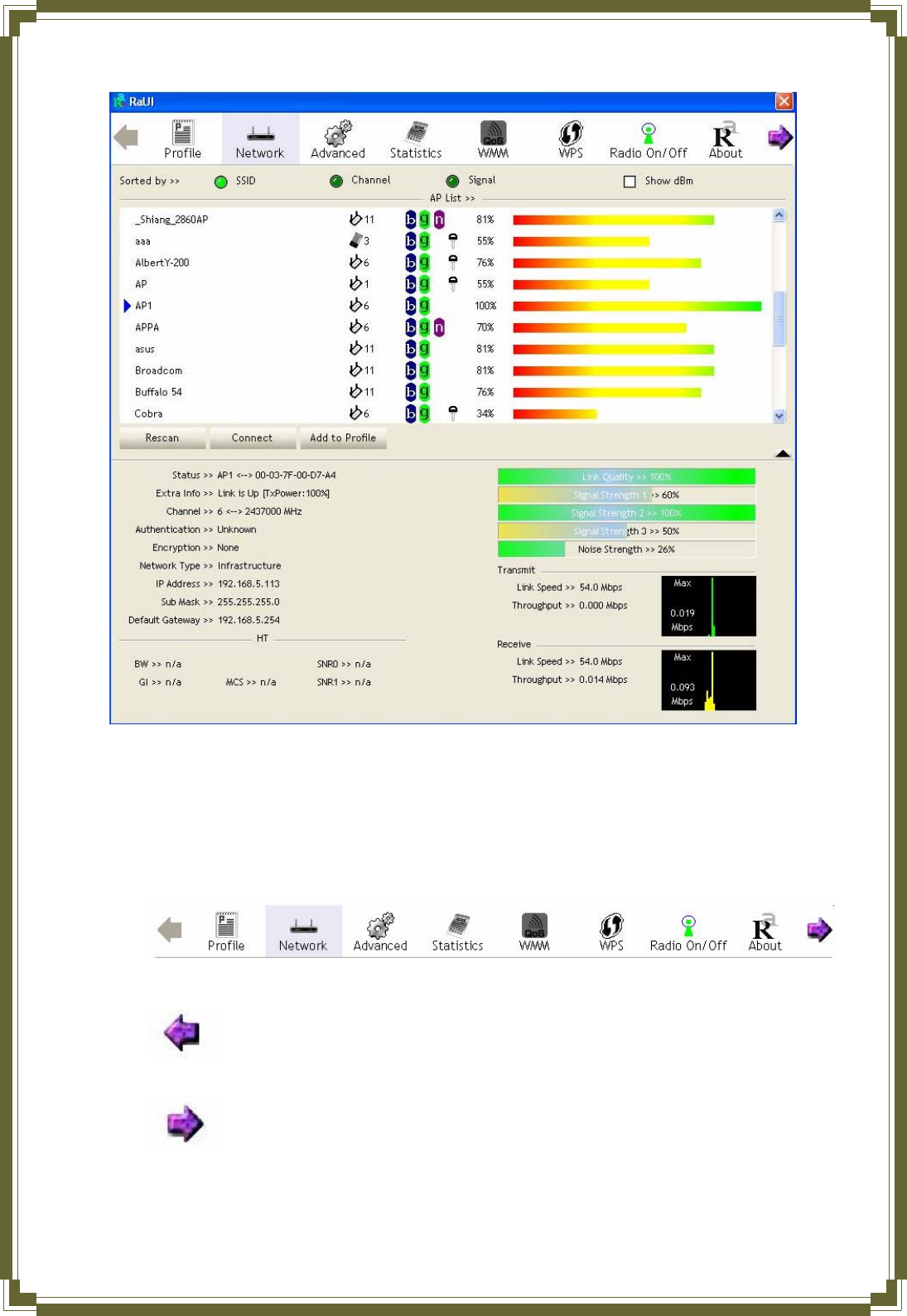Select the Broadcom network entry
This screenshot has width=907, height=1316.
(x=447, y=370)
